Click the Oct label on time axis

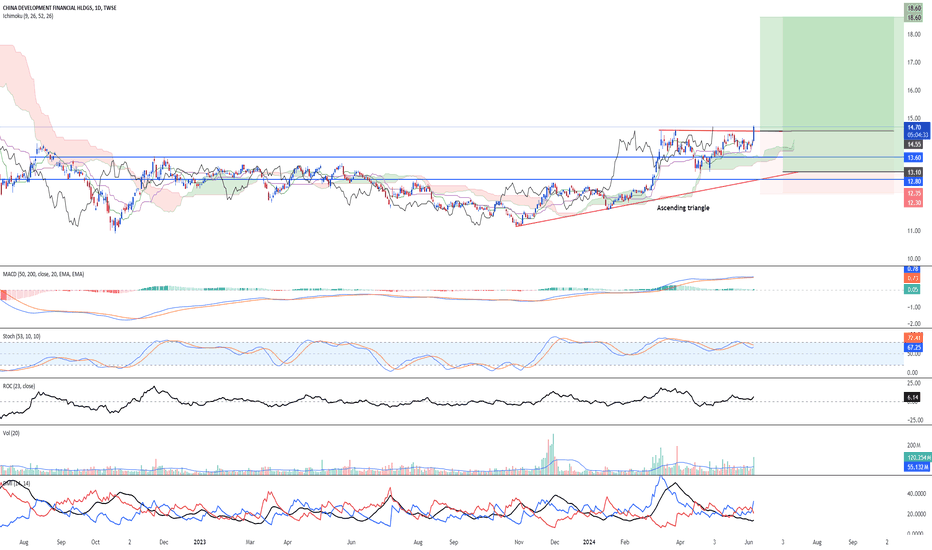point(95,542)
